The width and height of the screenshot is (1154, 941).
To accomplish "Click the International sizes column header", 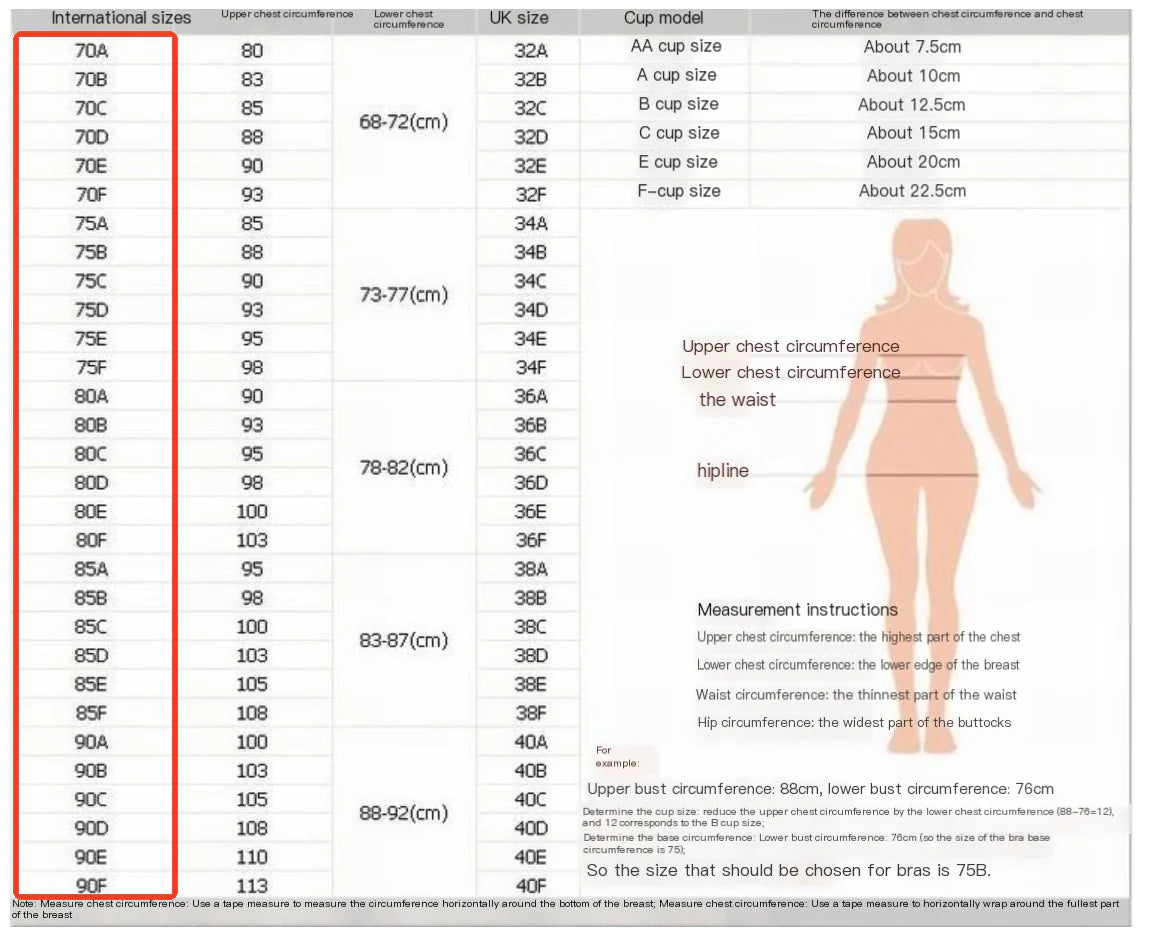I will [121, 18].
